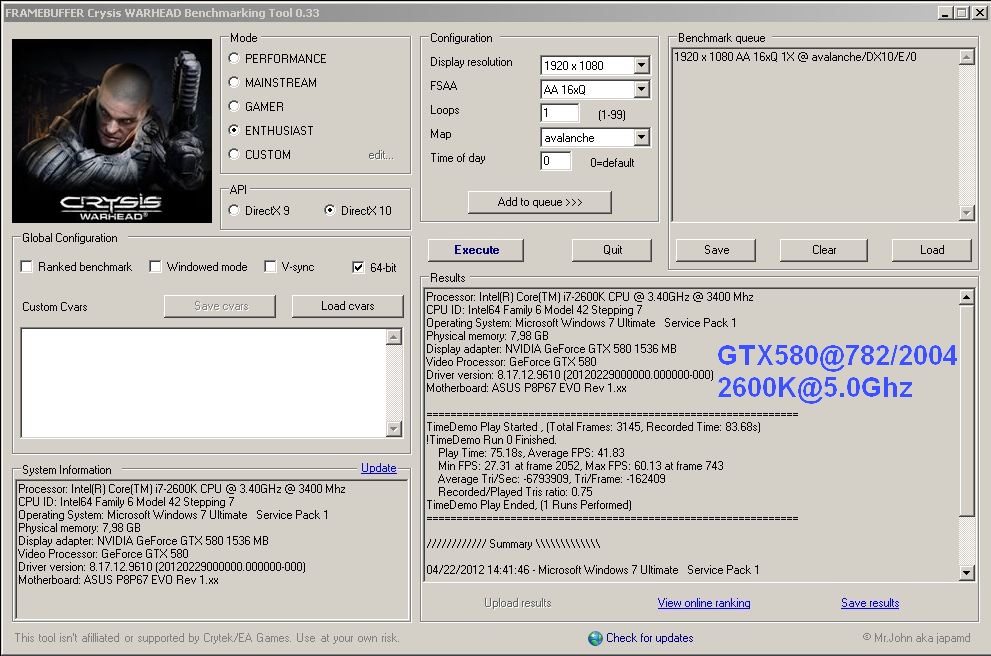The width and height of the screenshot is (991, 656).
Task: Click the Driver version line in Results
Action: (569, 375)
